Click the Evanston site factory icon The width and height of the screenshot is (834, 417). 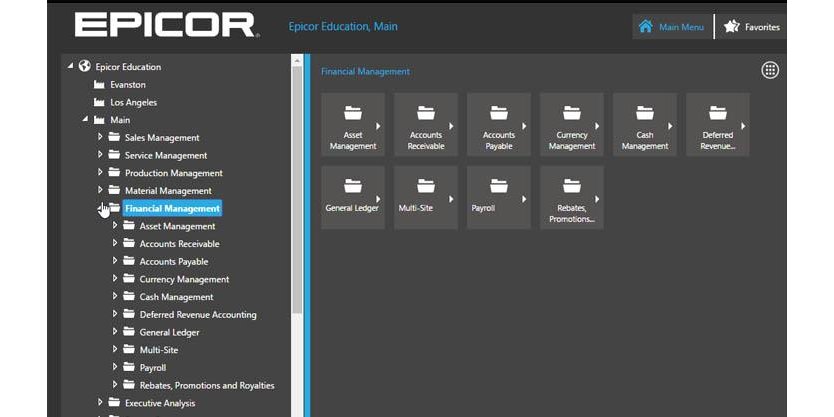click(x=99, y=85)
